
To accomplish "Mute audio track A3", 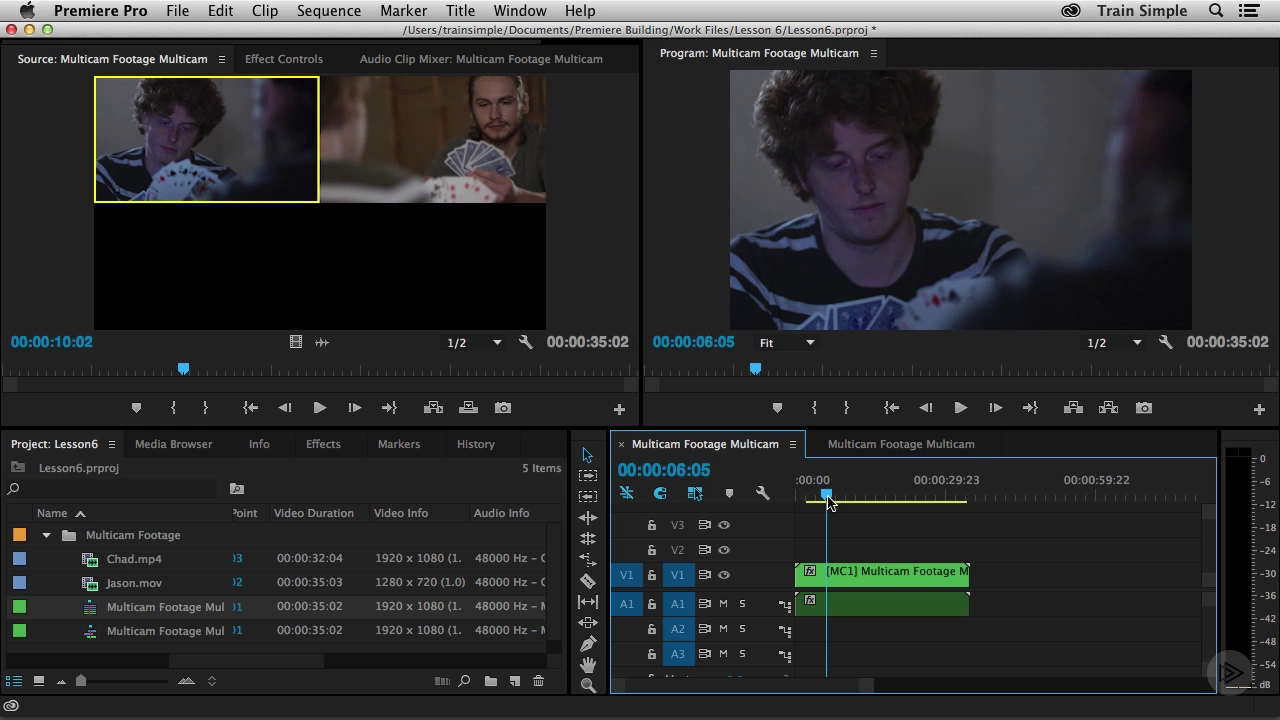I will (723, 654).
